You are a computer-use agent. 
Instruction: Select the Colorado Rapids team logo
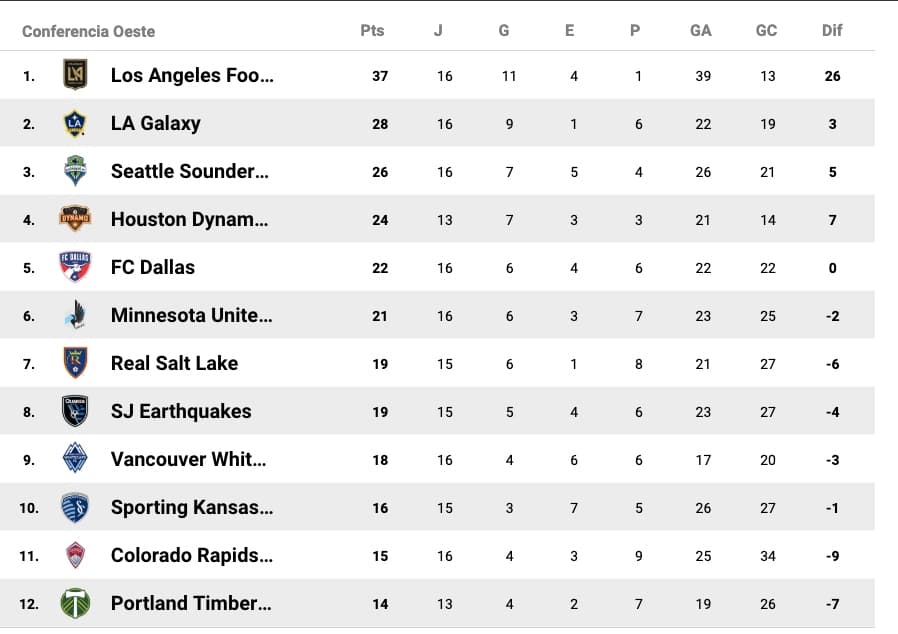coord(75,555)
